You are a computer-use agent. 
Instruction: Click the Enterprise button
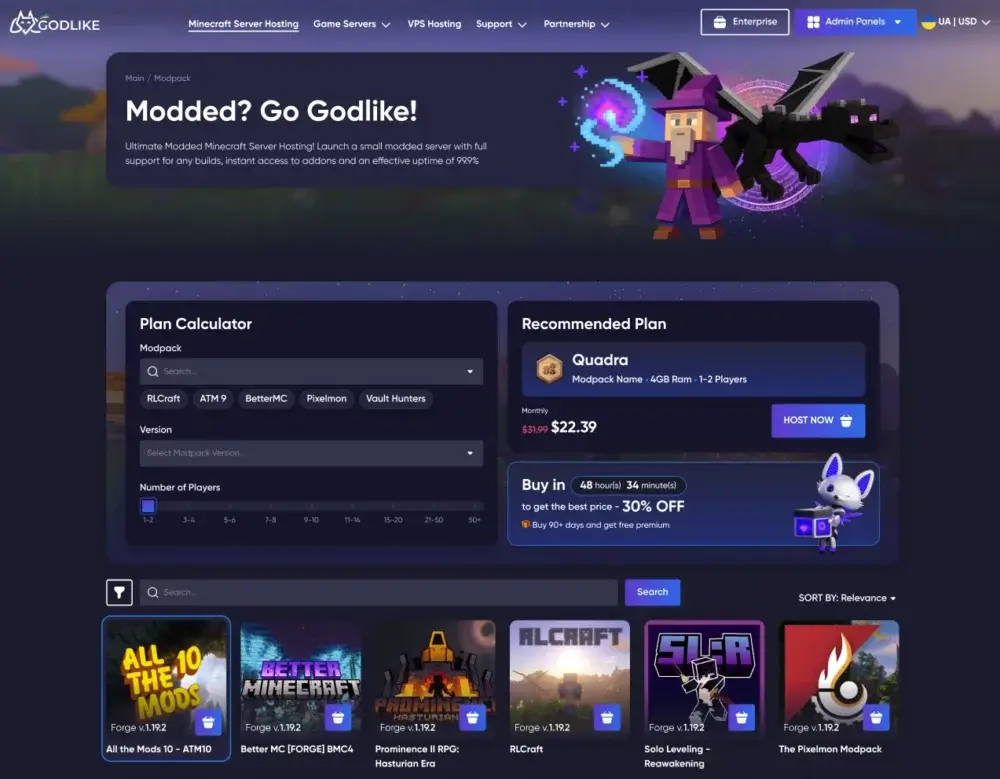point(744,22)
